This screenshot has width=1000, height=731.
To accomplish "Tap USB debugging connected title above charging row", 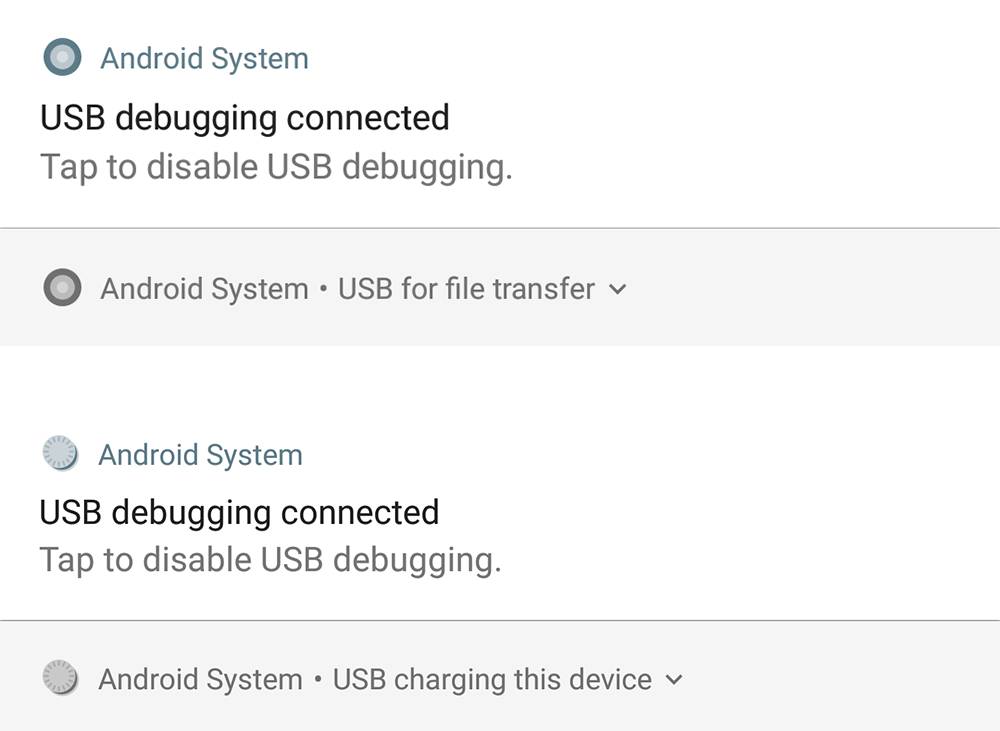I will tap(239, 512).
